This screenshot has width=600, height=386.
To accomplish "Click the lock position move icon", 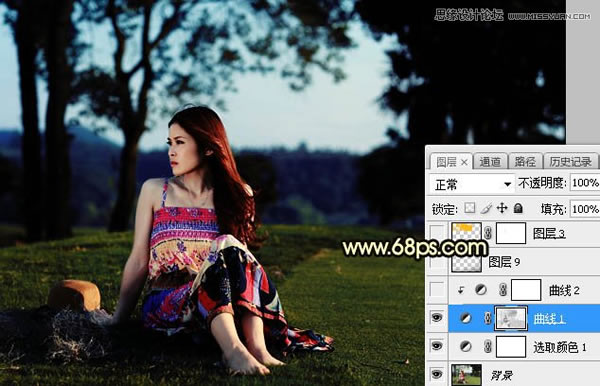I will tap(502, 208).
